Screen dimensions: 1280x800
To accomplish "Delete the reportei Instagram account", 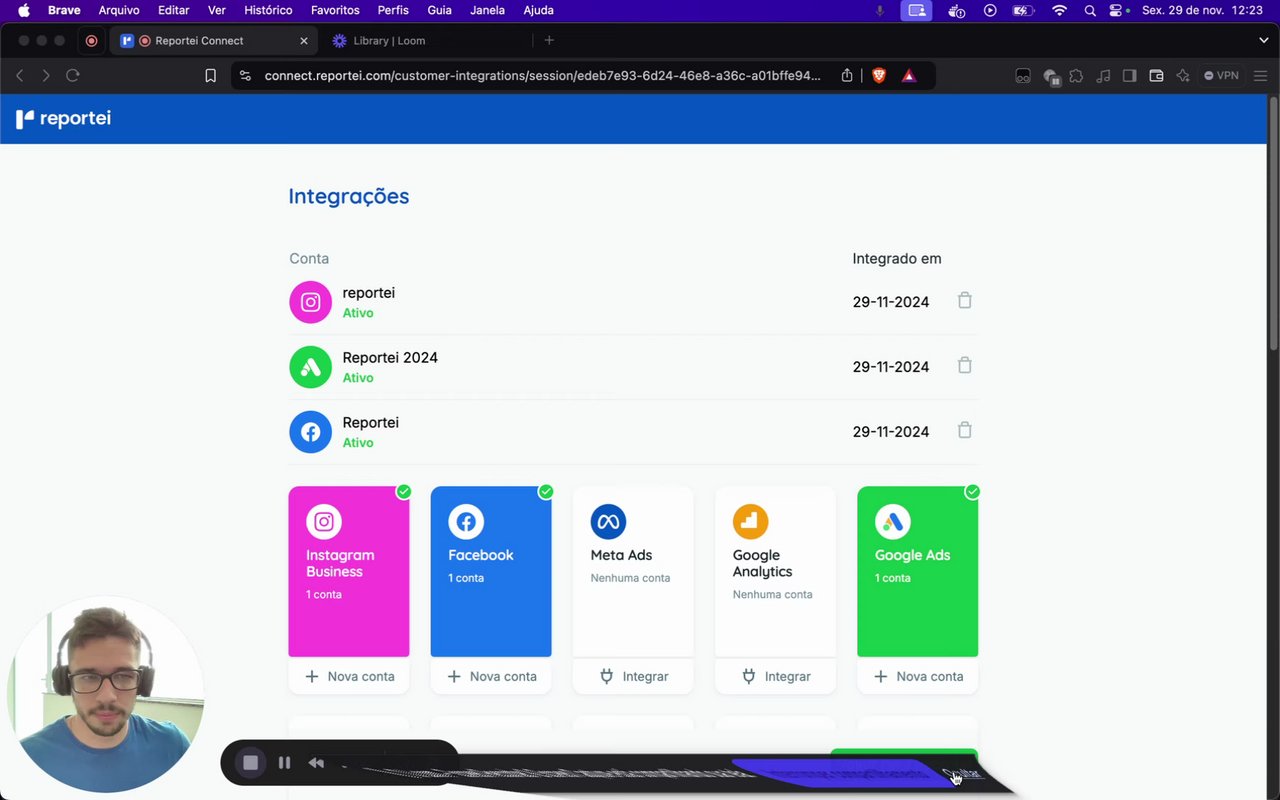I will tap(964, 300).
